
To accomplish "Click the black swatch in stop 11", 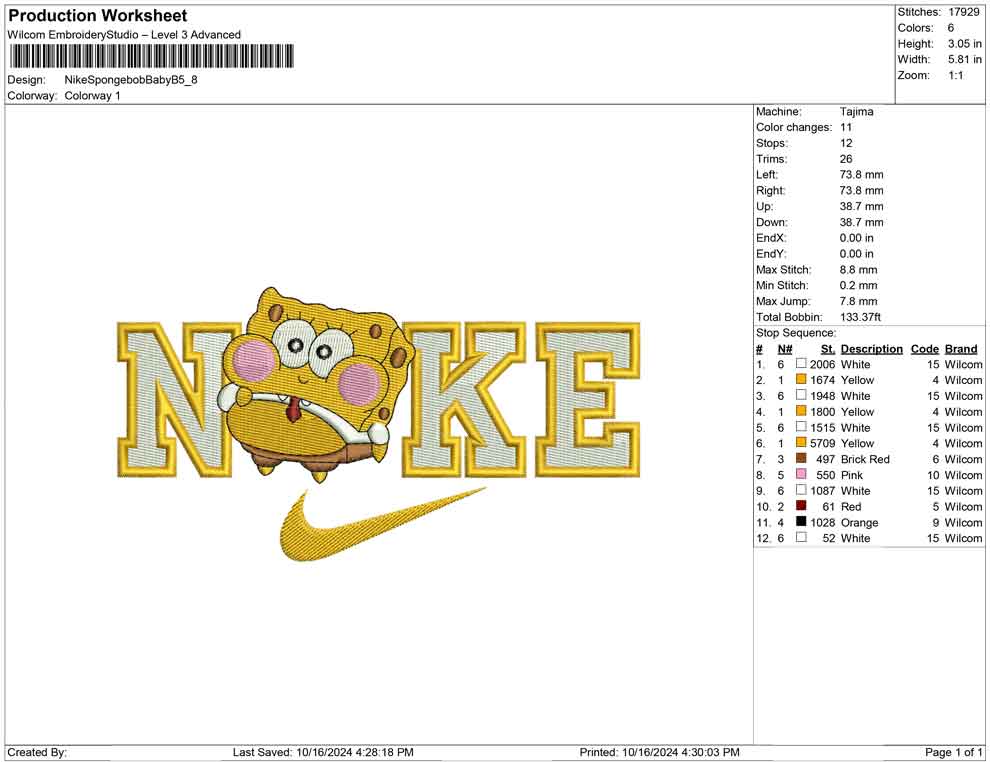I will coord(801,521).
